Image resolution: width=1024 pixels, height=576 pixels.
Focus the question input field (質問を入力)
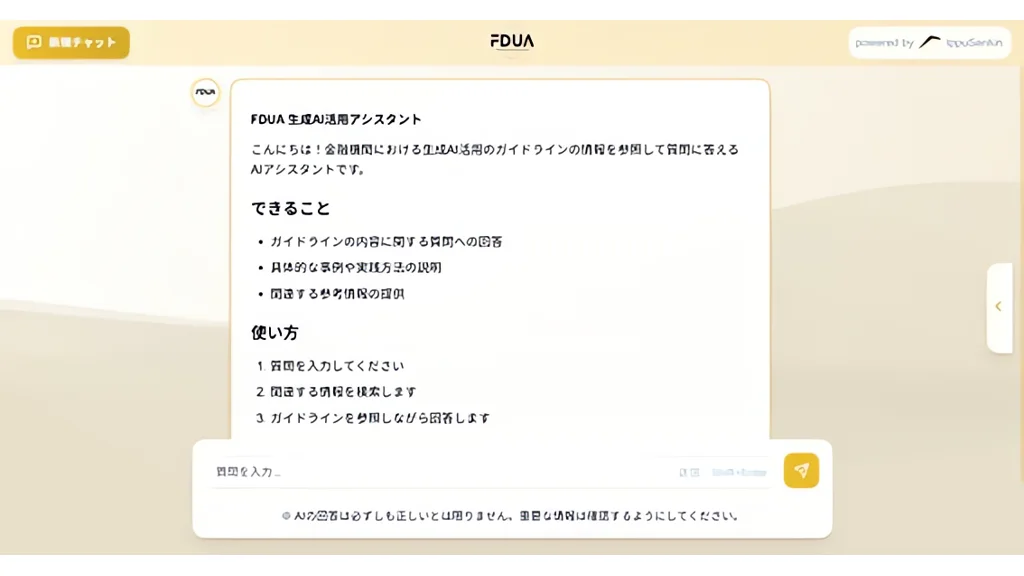pos(444,472)
